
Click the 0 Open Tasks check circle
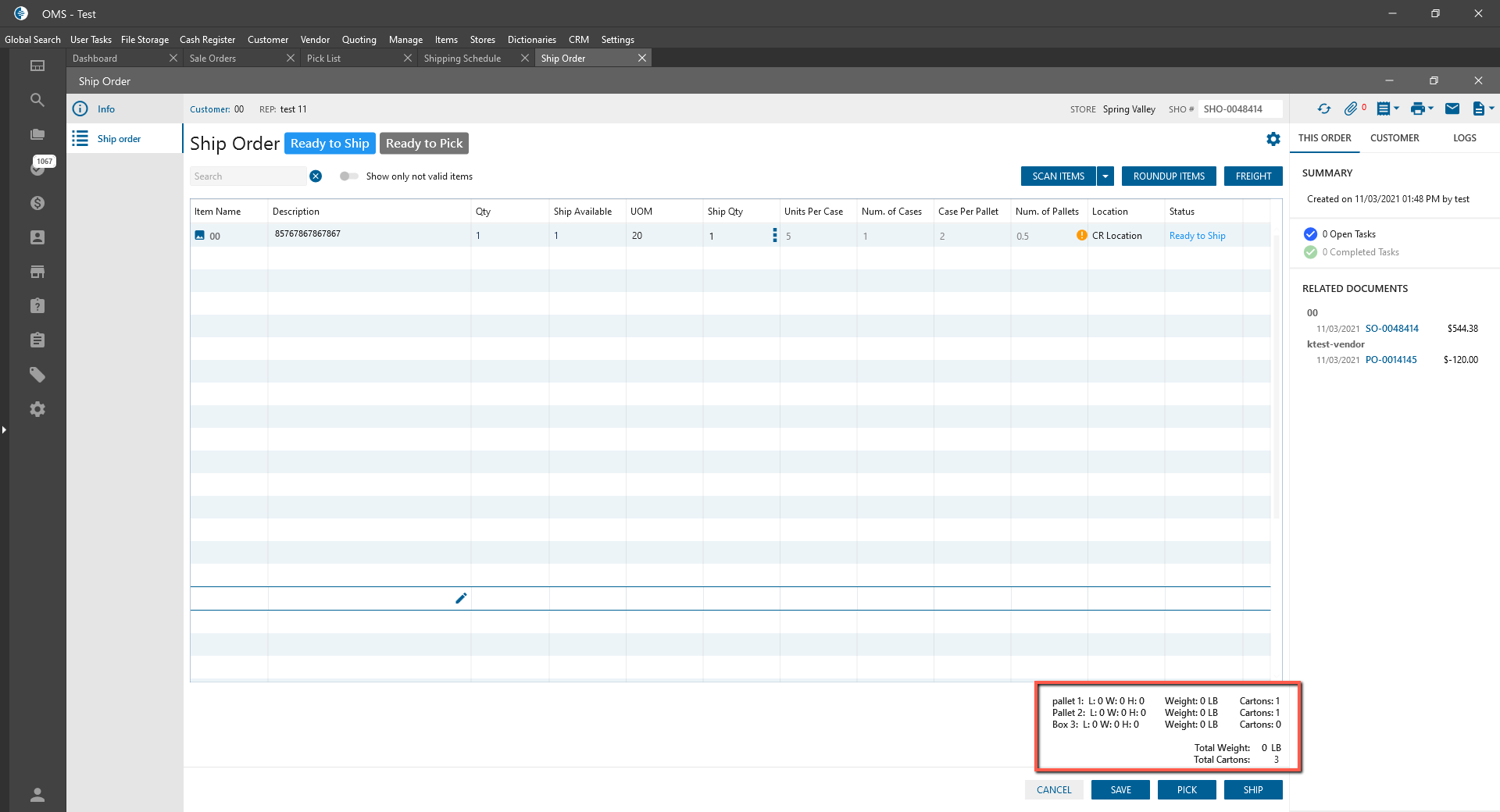click(1310, 234)
